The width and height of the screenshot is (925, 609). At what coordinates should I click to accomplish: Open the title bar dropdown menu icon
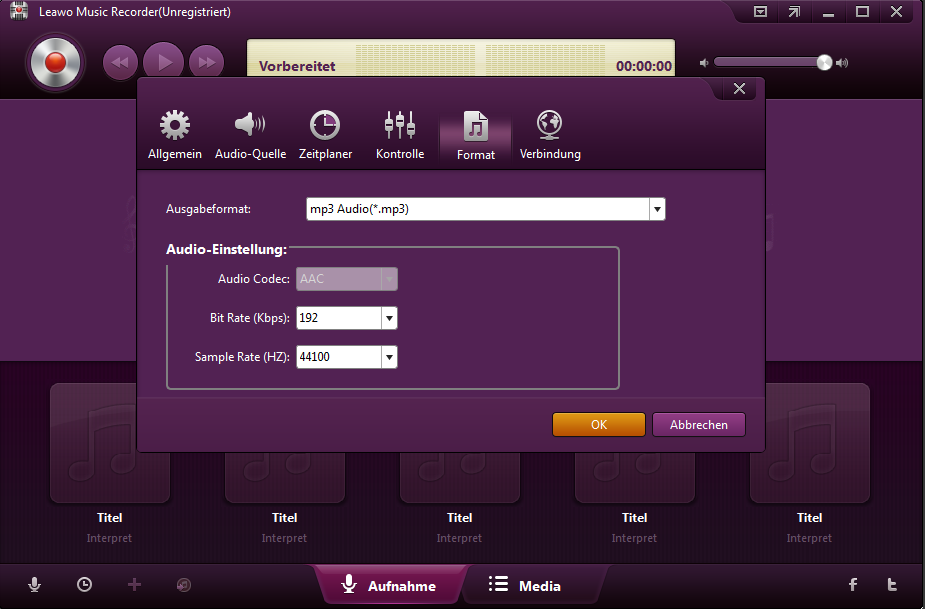[x=760, y=11]
